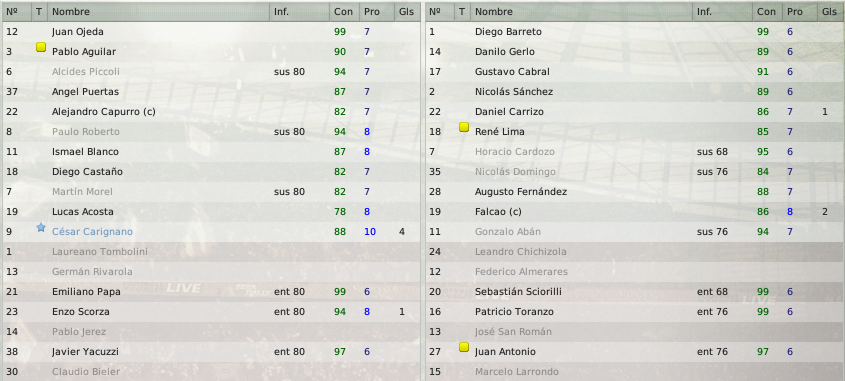Click Juan Ojeda player name

click(78, 32)
